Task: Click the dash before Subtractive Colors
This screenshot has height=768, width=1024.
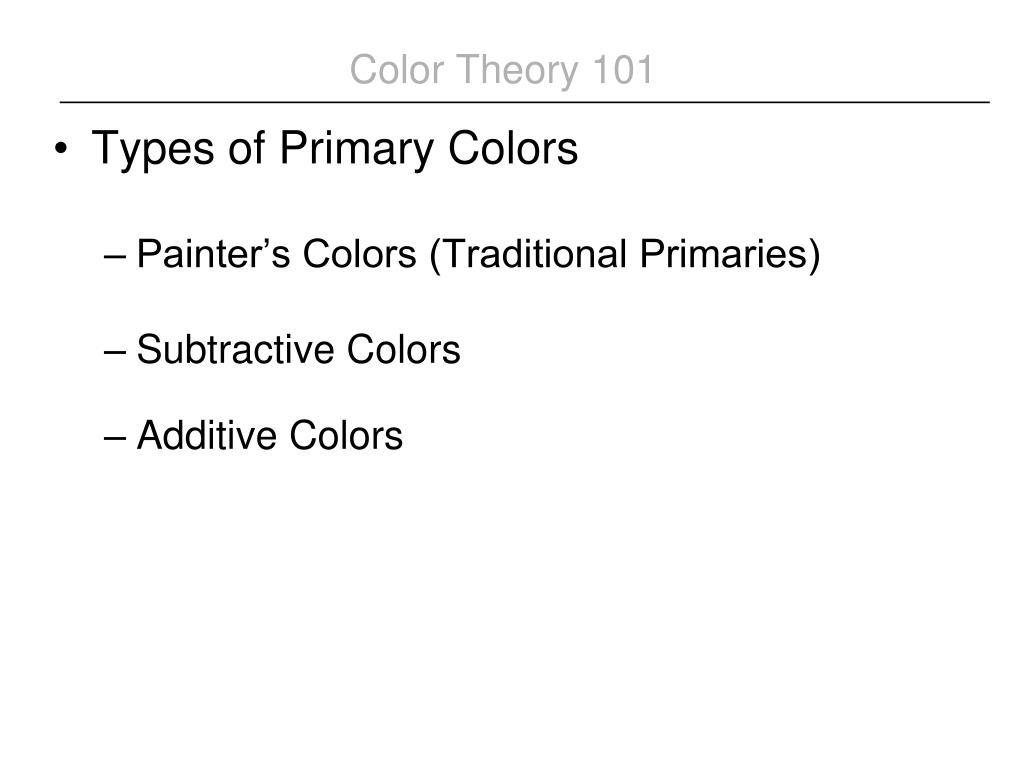Action: (x=115, y=353)
